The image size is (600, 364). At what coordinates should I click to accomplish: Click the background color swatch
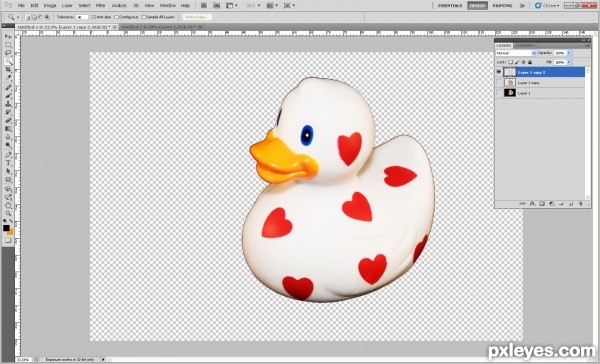(10, 232)
